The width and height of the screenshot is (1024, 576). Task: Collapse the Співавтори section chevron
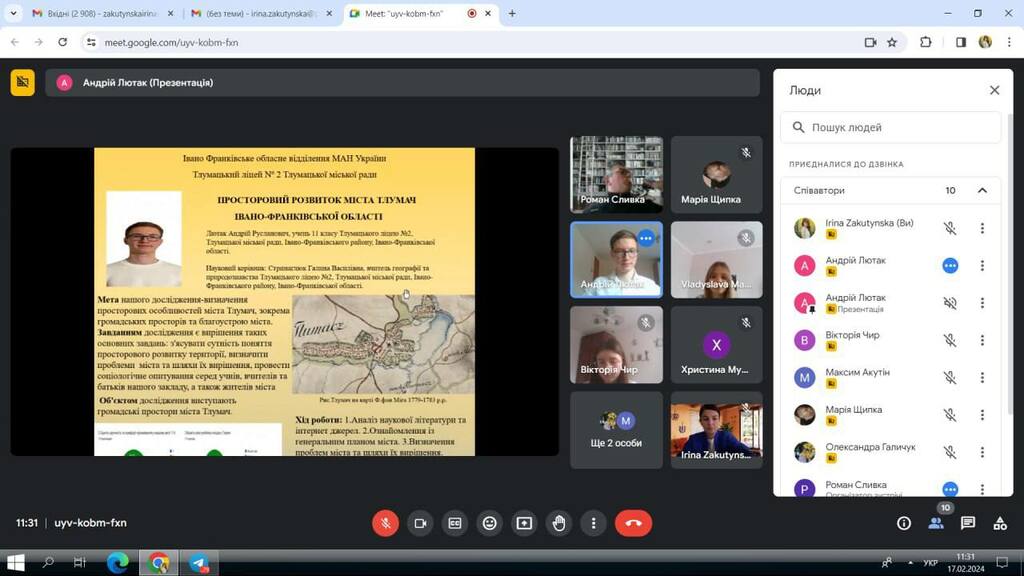click(982, 191)
